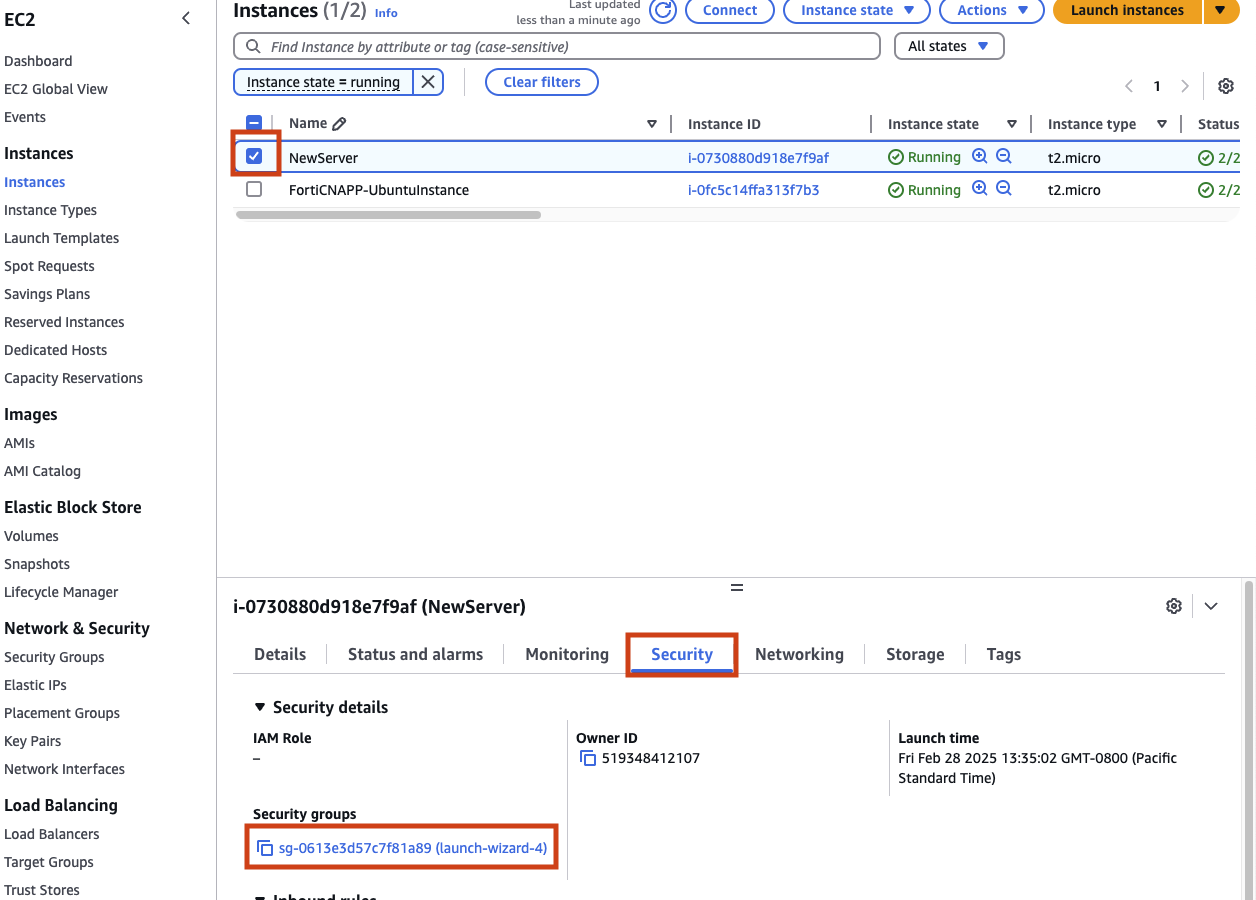Check the FortiCNAPP-UbuntuInstance checkbox
This screenshot has width=1256, height=900.
254,189
